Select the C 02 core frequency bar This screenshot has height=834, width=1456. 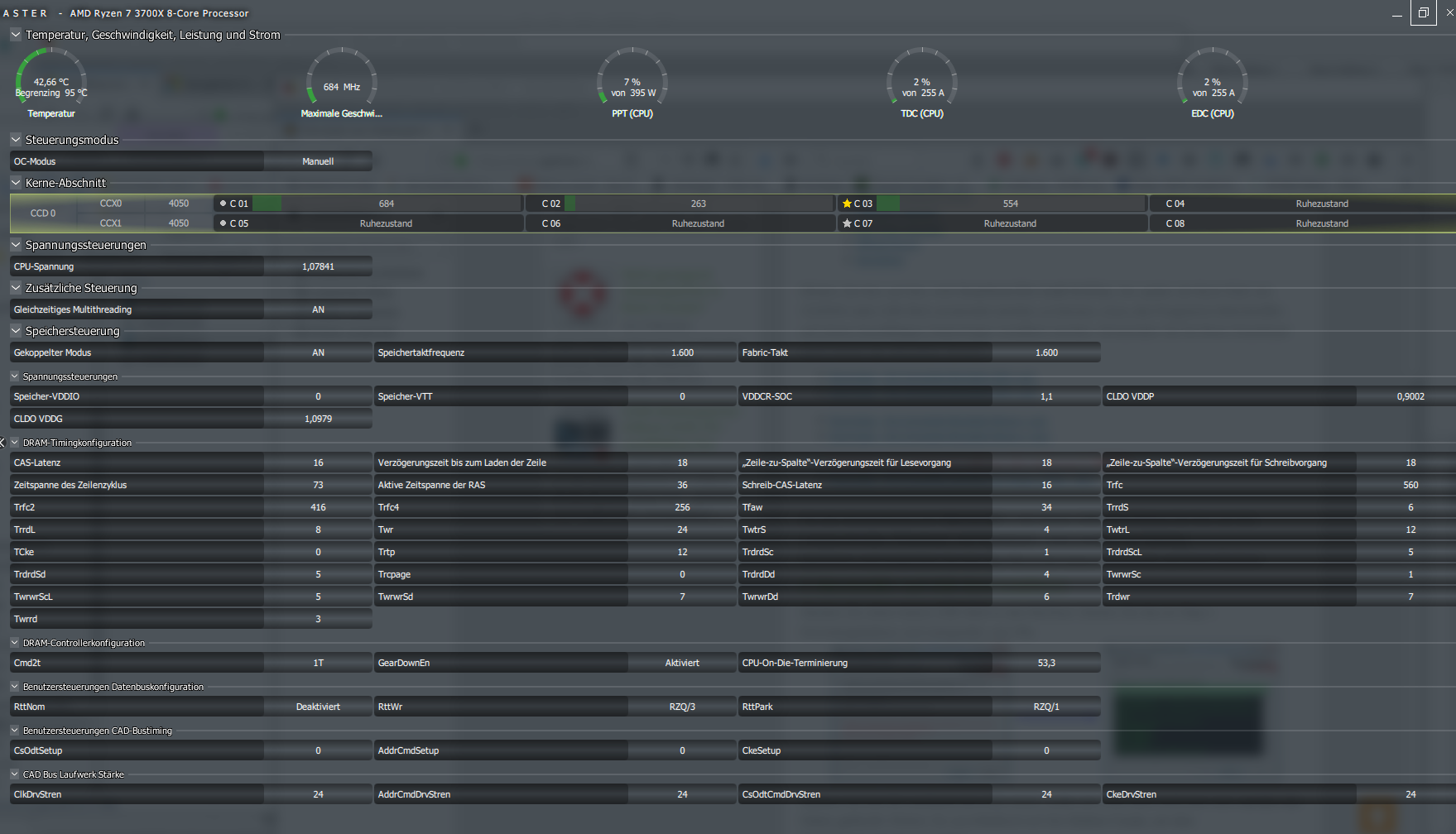tap(699, 204)
